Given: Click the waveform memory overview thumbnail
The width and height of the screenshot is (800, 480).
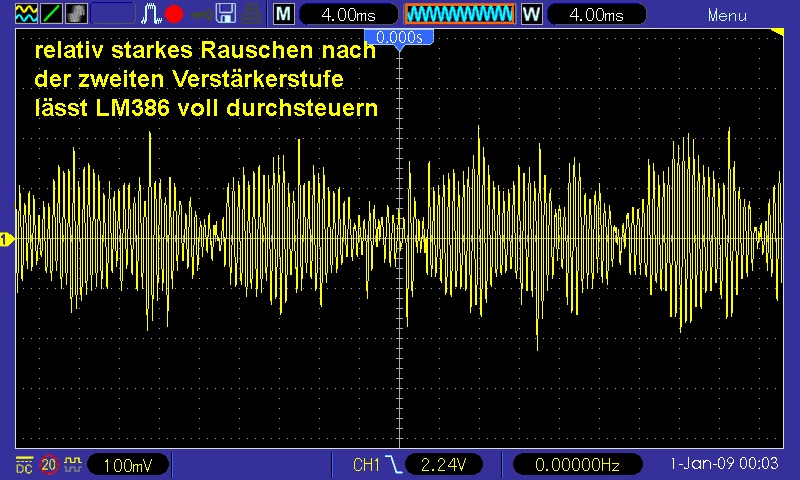Looking at the screenshot, I should point(460,14).
